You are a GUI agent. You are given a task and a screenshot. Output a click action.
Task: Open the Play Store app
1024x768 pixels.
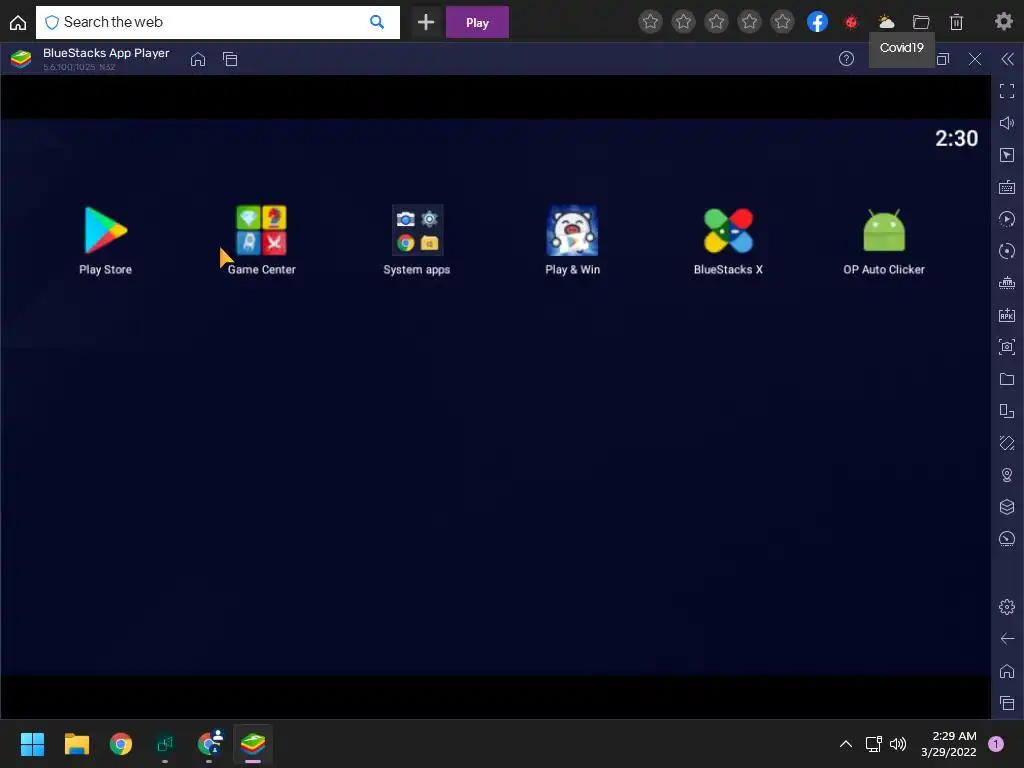click(105, 231)
